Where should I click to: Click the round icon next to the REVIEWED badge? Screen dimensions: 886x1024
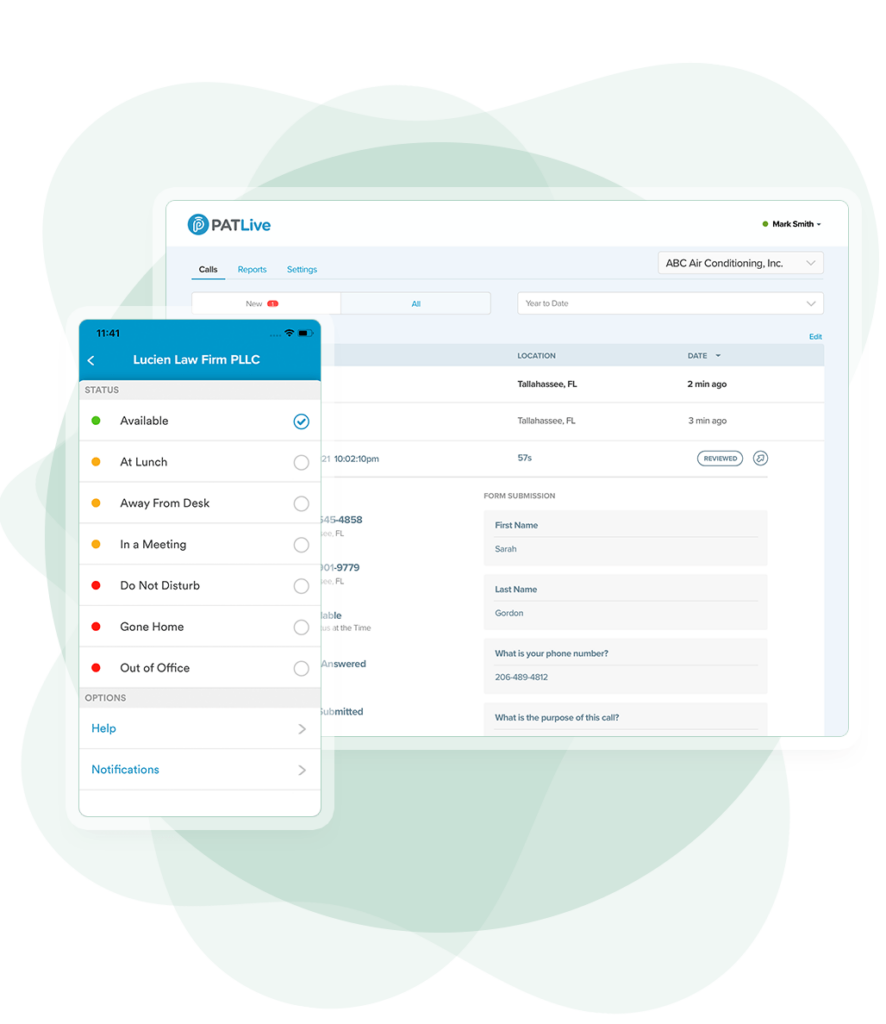coord(760,458)
